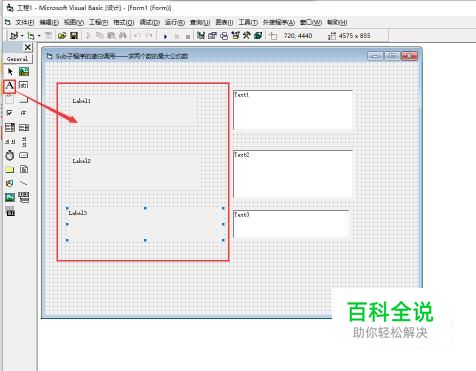Screen dimensions: 476x371
Task: Select the Label control tool
Action: tap(10, 86)
